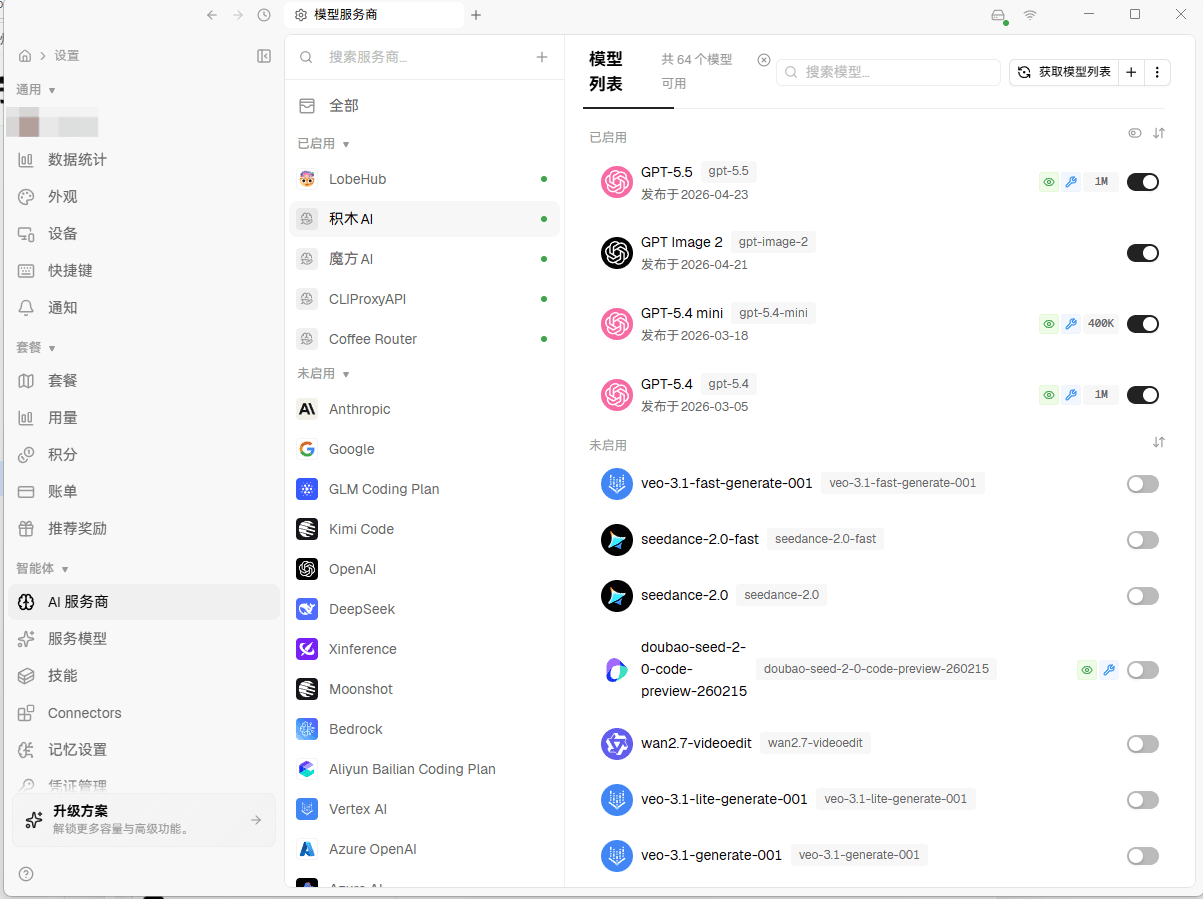Viewport: 1203px width, 899px height.
Task: Click the home icon in breadcrumb
Action: point(25,56)
